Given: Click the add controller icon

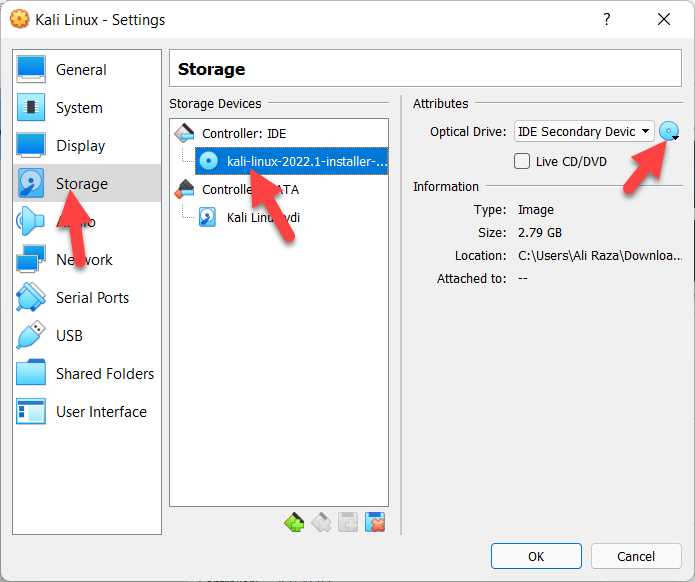Looking at the screenshot, I should point(294,522).
